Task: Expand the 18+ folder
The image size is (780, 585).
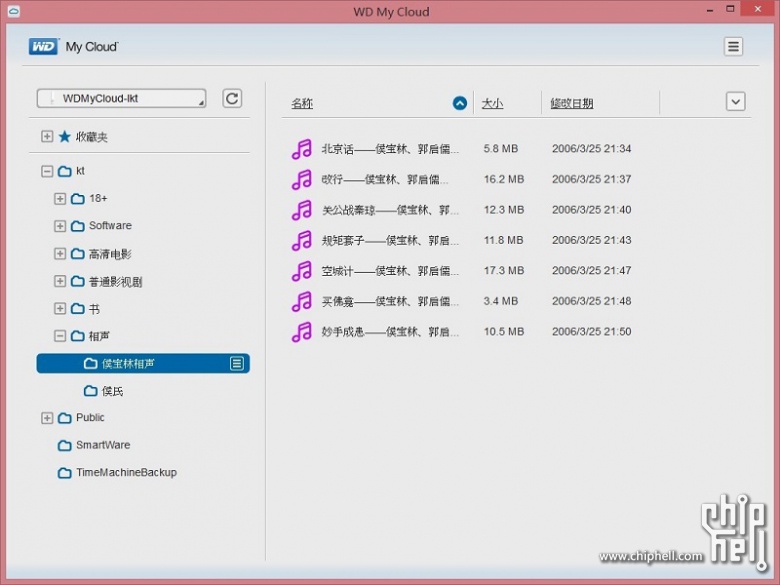Action: [60, 199]
